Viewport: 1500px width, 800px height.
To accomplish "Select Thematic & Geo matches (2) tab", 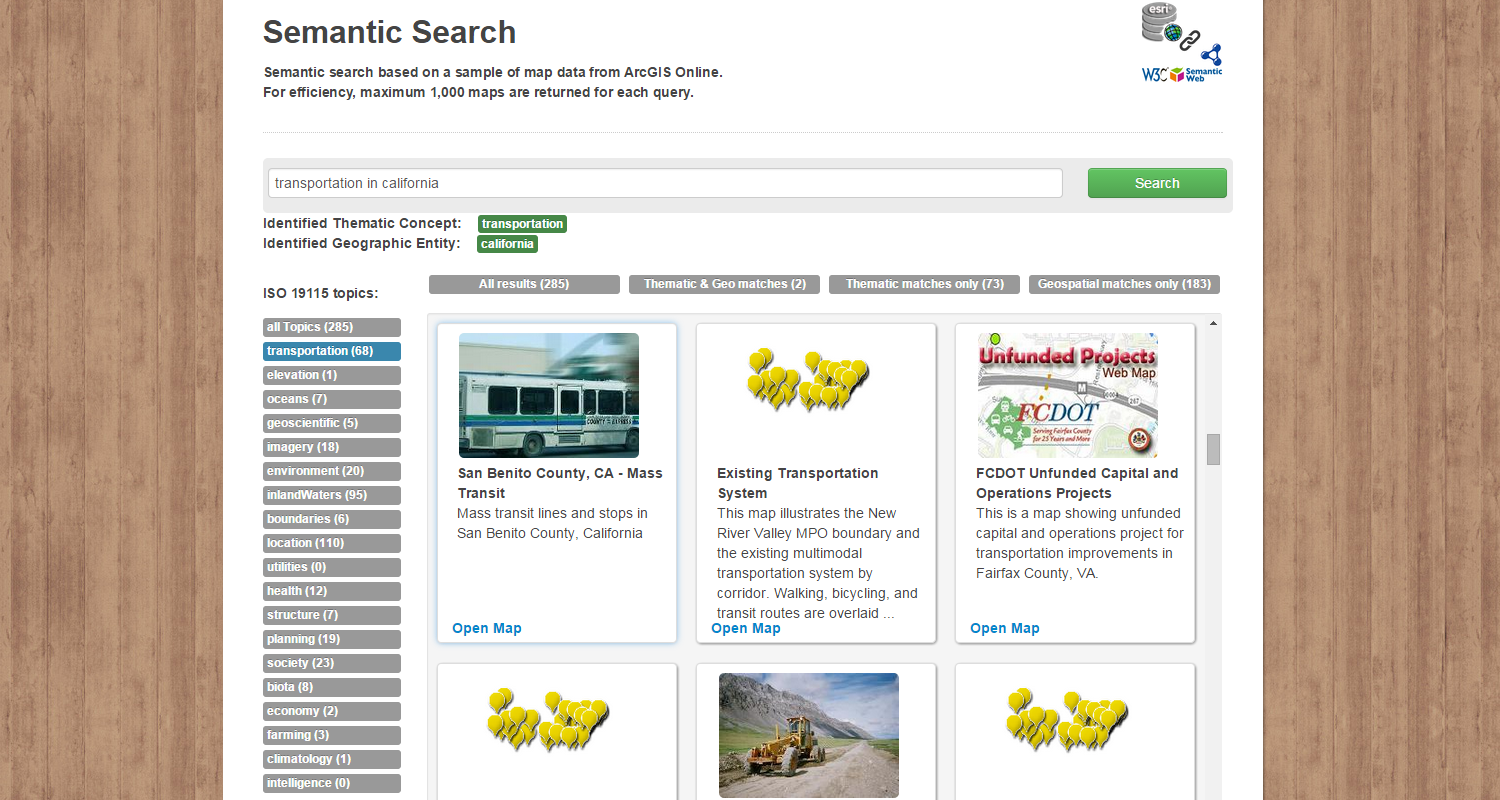I will [x=724, y=284].
